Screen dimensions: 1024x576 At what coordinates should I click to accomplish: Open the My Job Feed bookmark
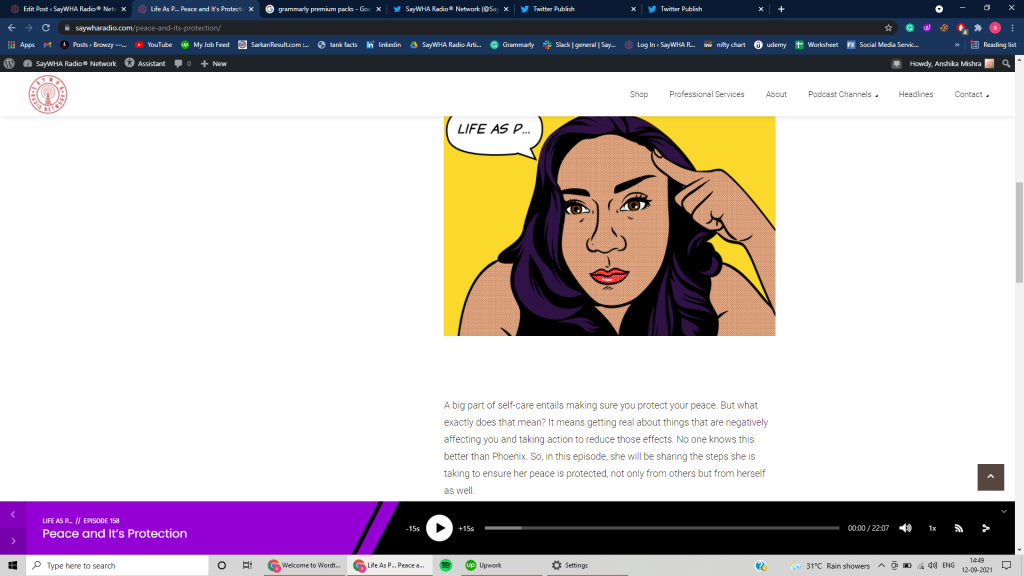[205, 44]
